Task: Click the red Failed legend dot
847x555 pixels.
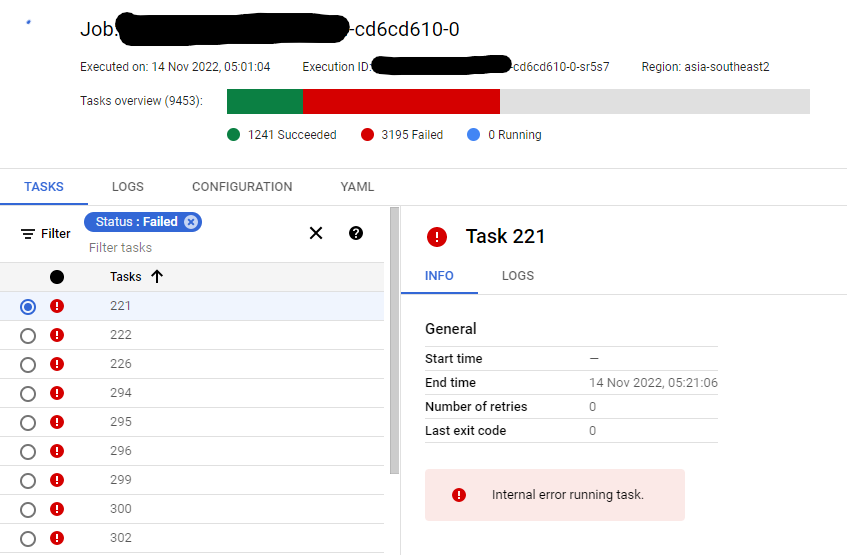Action: [x=367, y=135]
